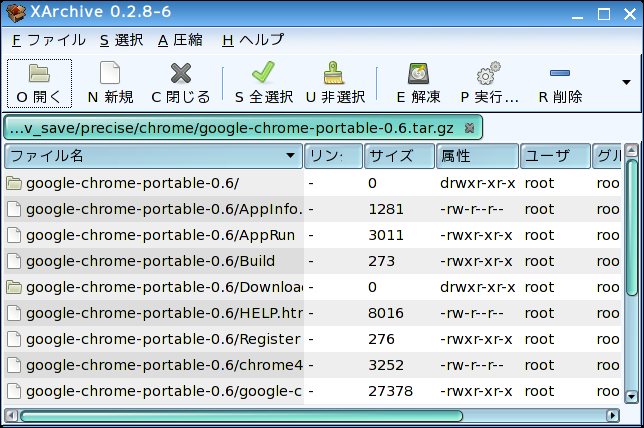Select the google-chrome-portable-0.6/Download folder row
Image resolution: width=644 pixels, height=428 pixels.
313,287
